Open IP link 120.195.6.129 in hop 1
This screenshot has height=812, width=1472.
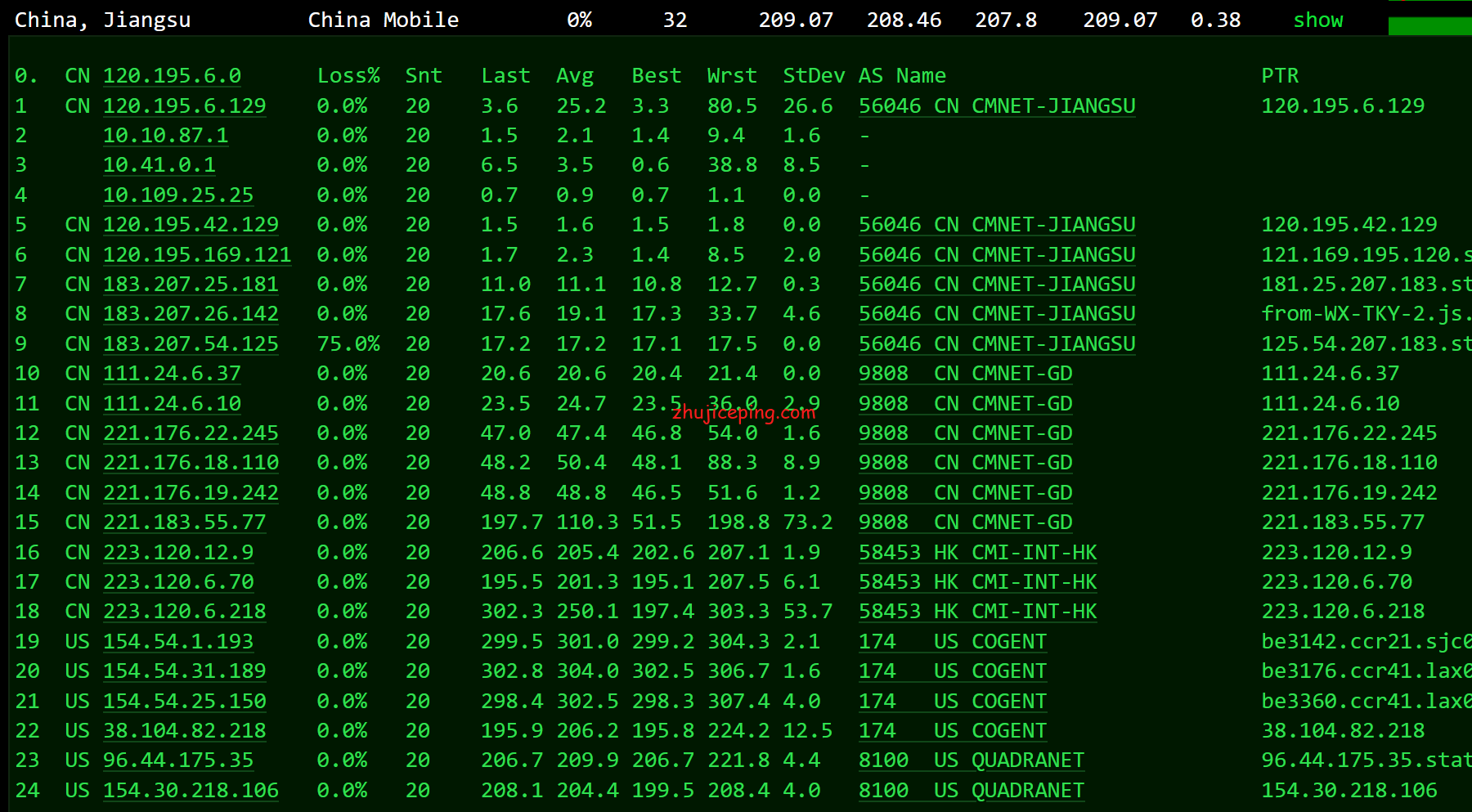[185, 105]
